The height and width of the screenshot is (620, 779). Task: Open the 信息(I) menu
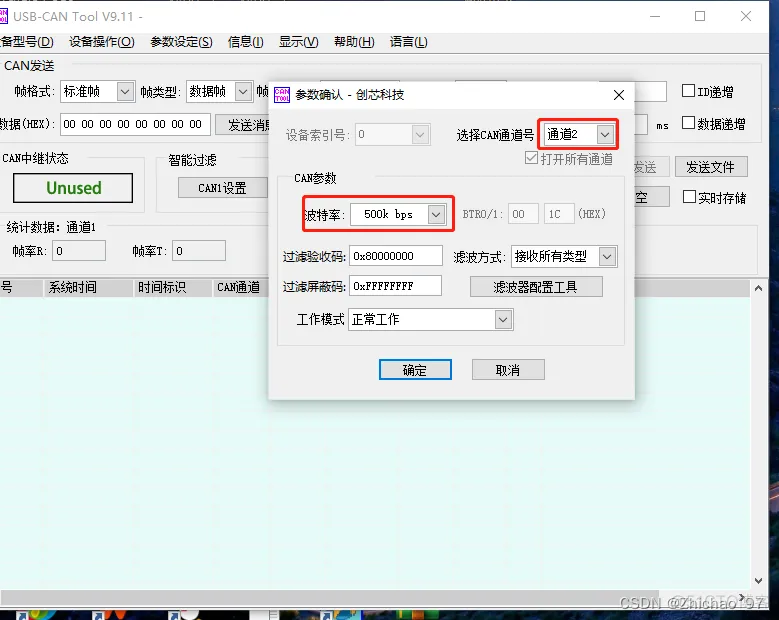245,42
